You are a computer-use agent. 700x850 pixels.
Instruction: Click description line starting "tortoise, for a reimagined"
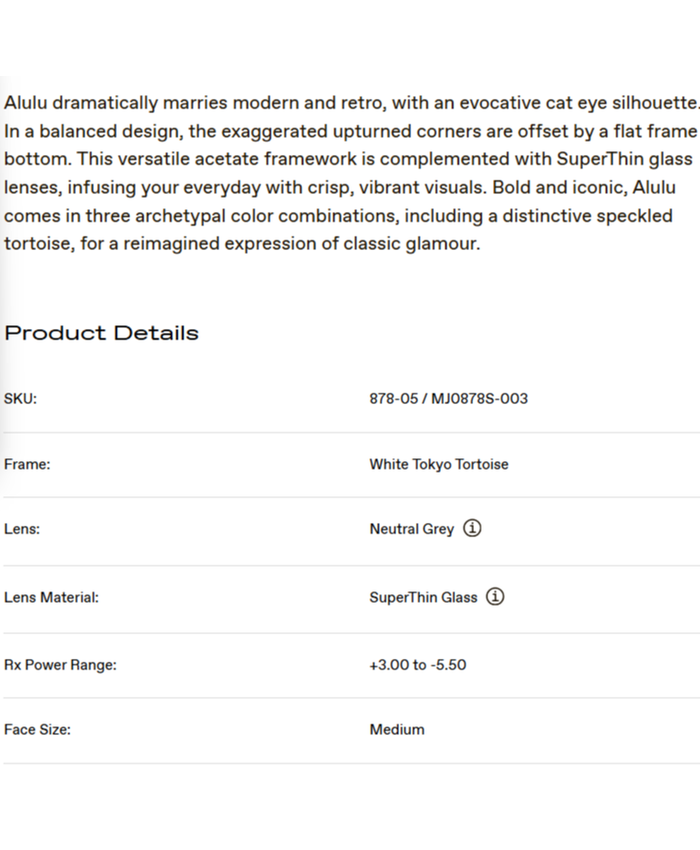(242, 243)
